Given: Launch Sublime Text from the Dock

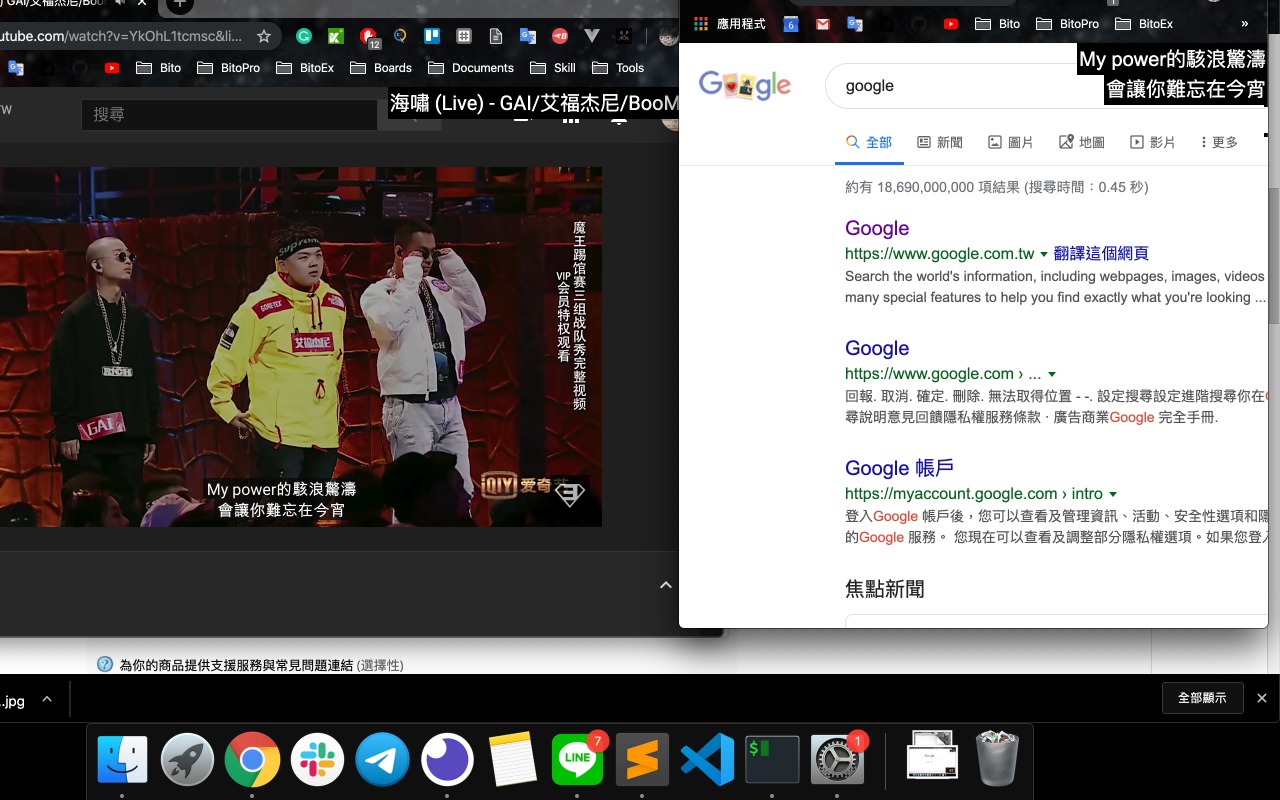Looking at the screenshot, I should pyautogui.click(x=642, y=759).
